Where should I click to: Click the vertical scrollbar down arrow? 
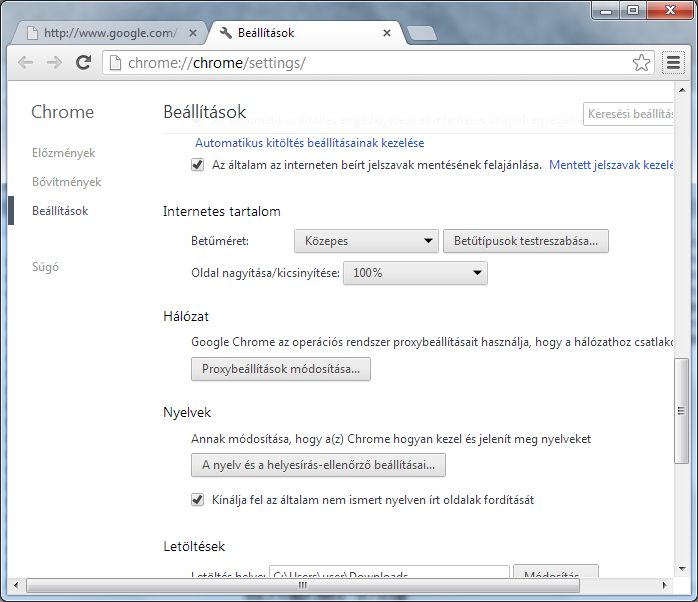point(682,569)
